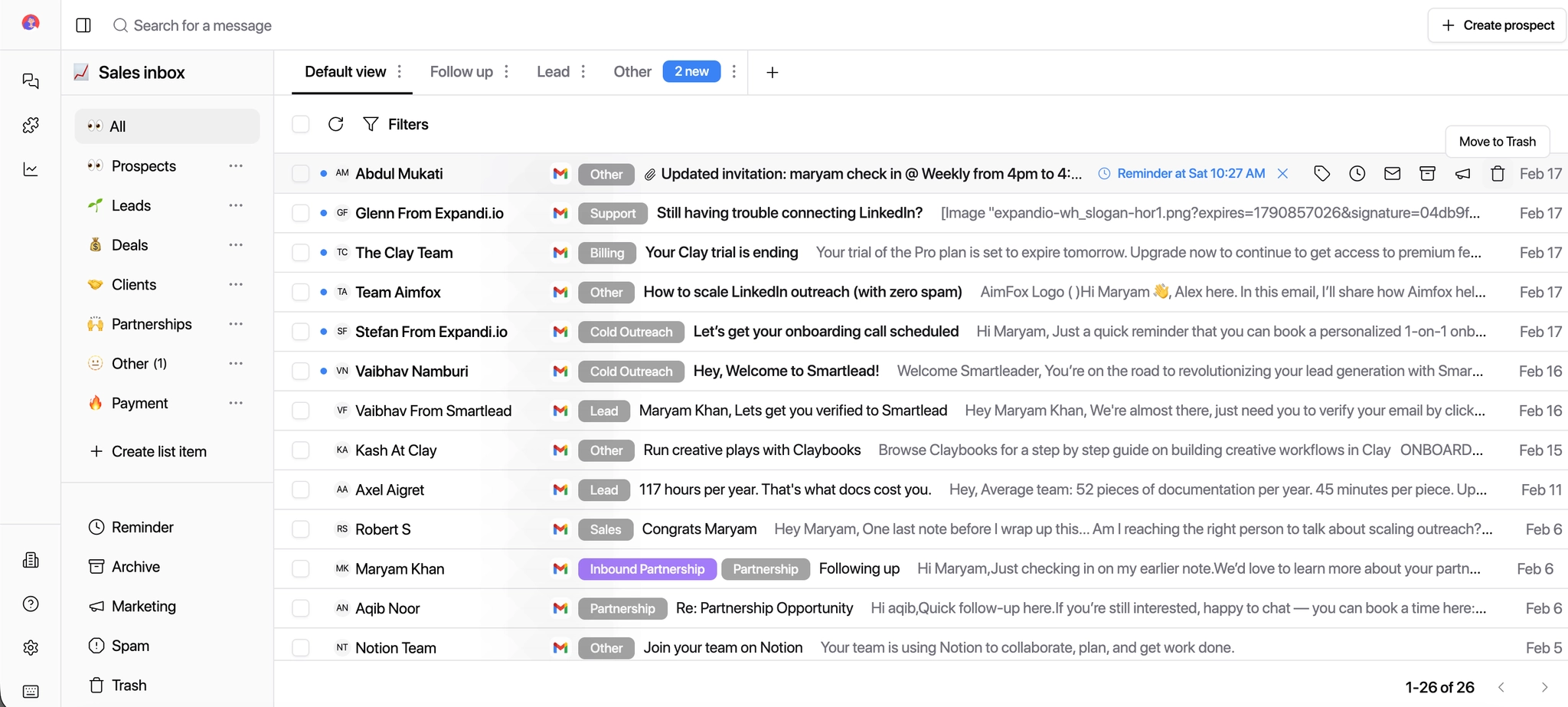Viewport: 1568px width, 707px height.
Task: Click Create list item in the sidebar
Action: 149,450
